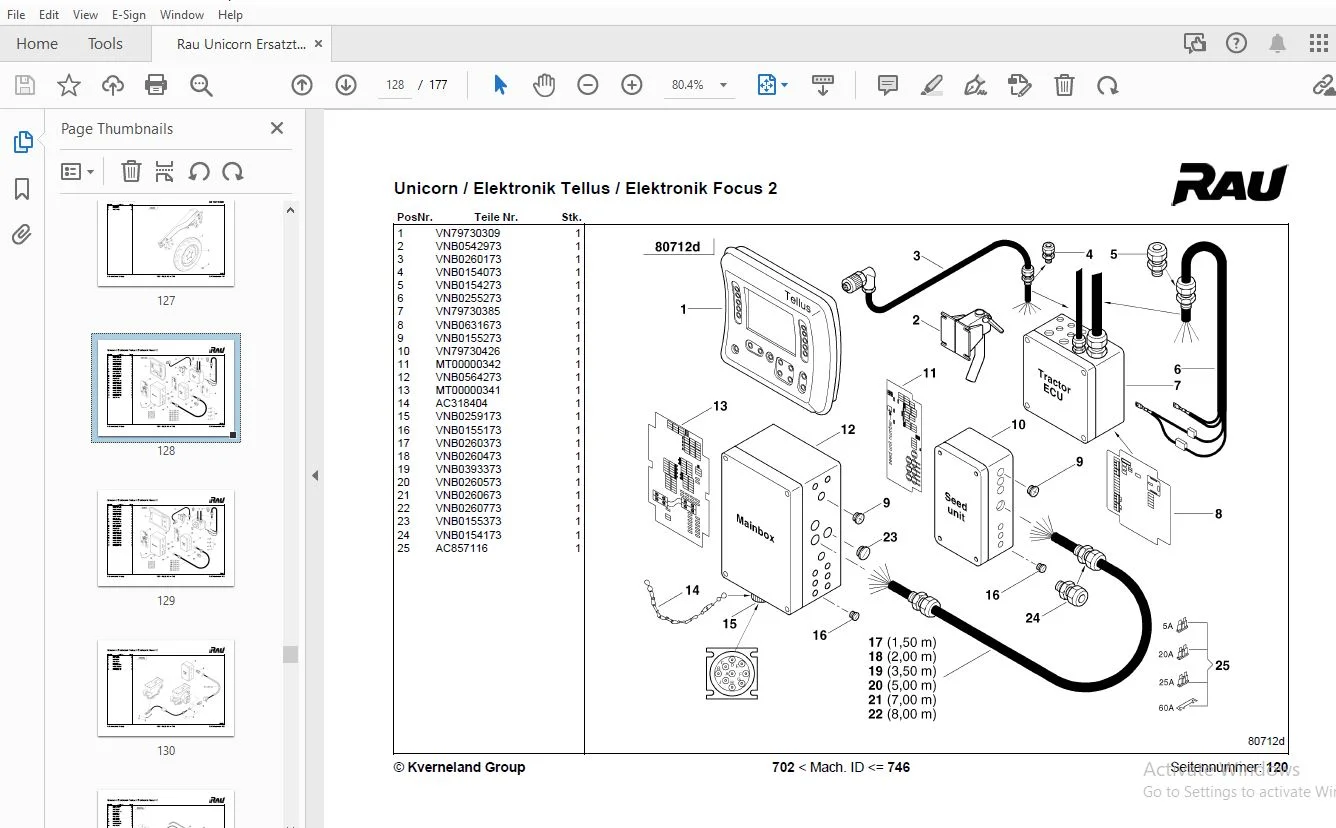Click part number AC318404 in the list
Screen dimensions: 1336x828
tap(462, 403)
